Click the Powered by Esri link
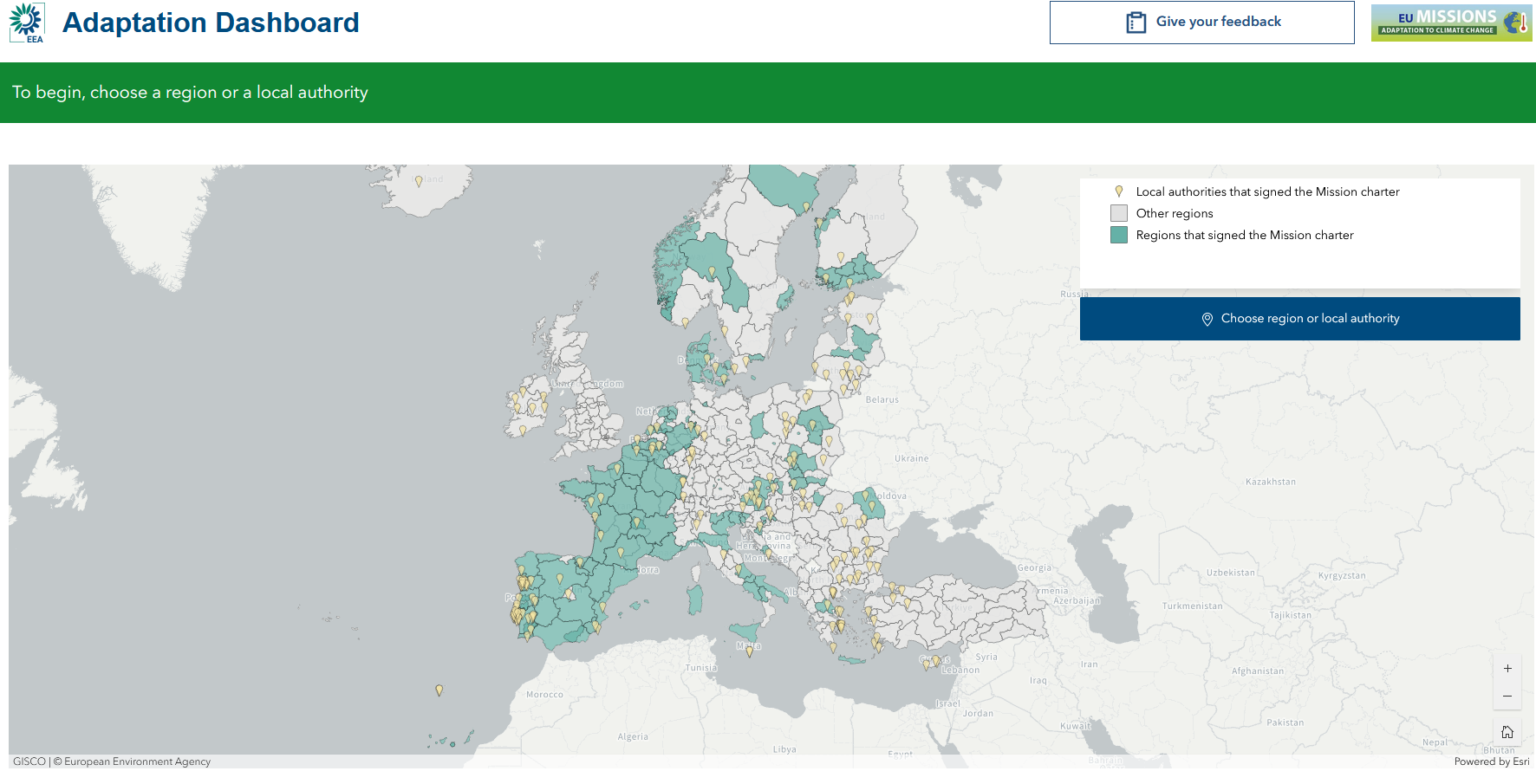 [x=1491, y=761]
